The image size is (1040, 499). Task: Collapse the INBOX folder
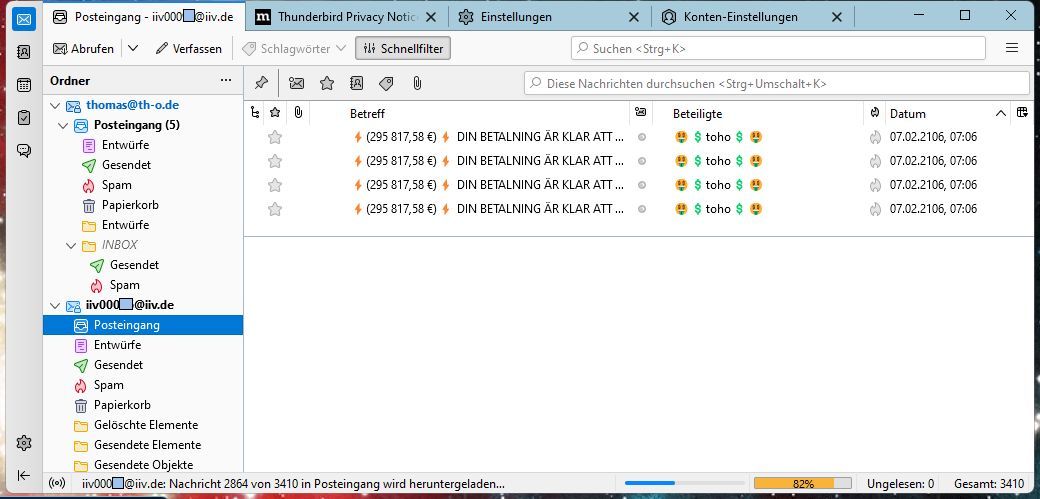(71, 245)
